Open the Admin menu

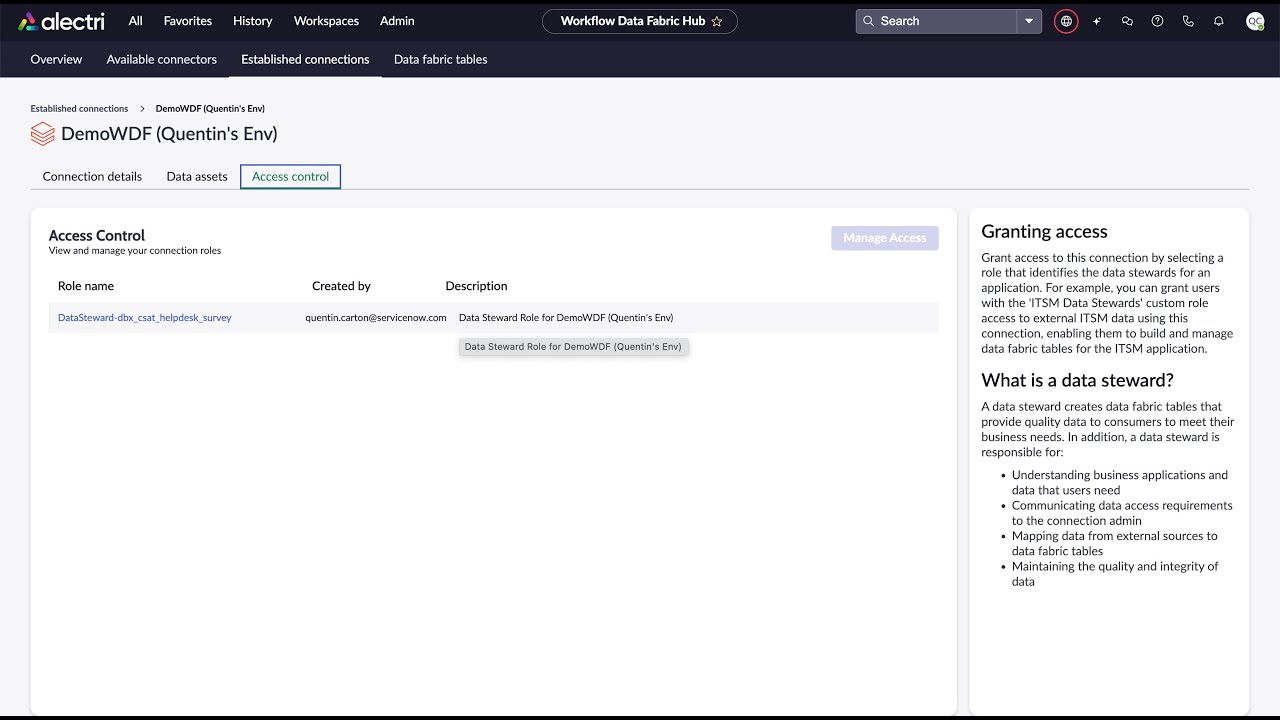[397, 21]
